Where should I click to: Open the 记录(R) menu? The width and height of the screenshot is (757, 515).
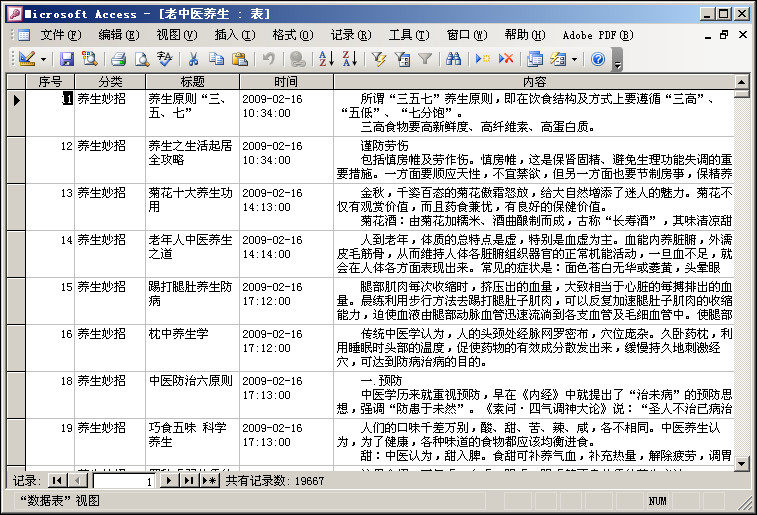point(351,35)
